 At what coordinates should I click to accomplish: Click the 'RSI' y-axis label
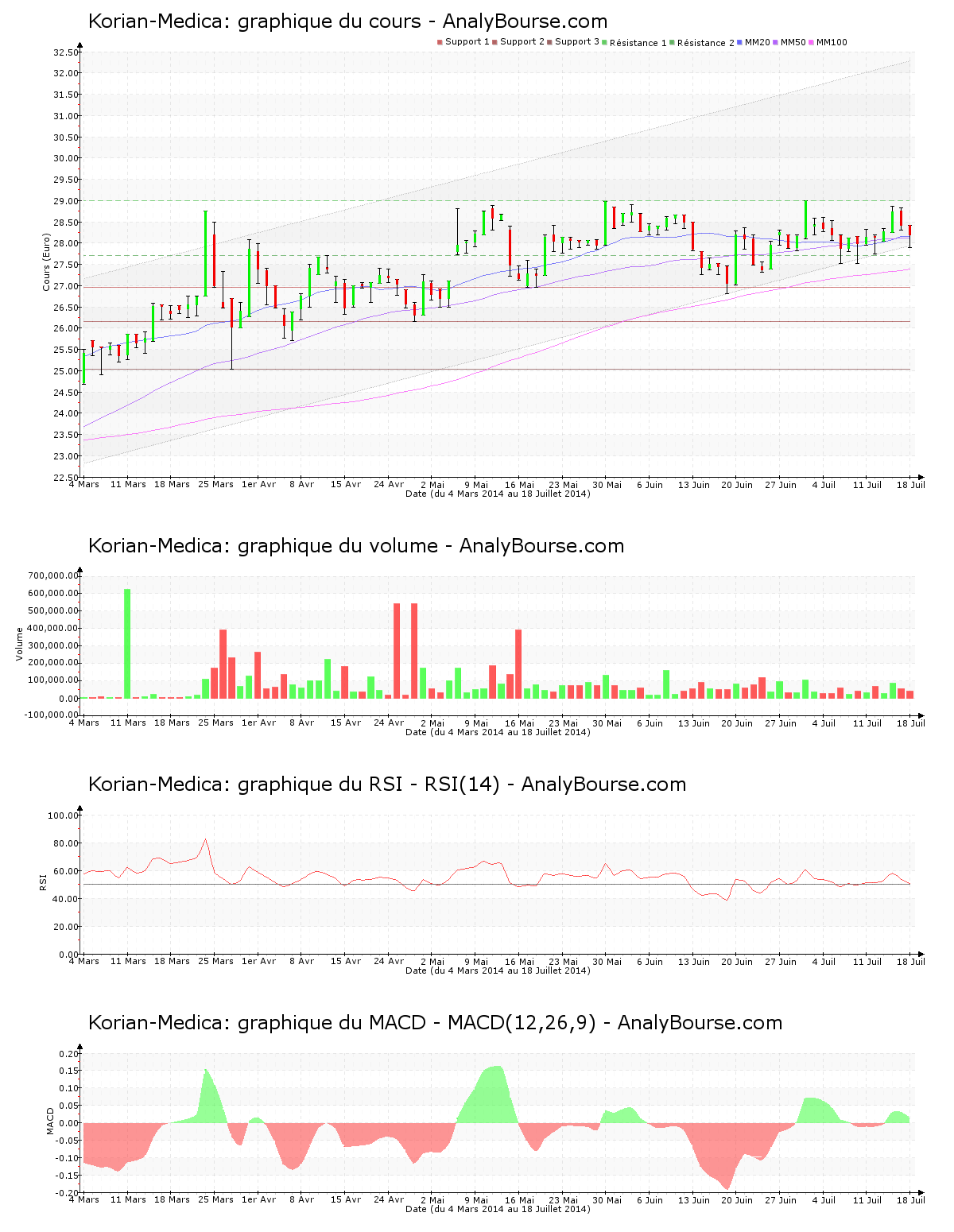click(42, 881)
